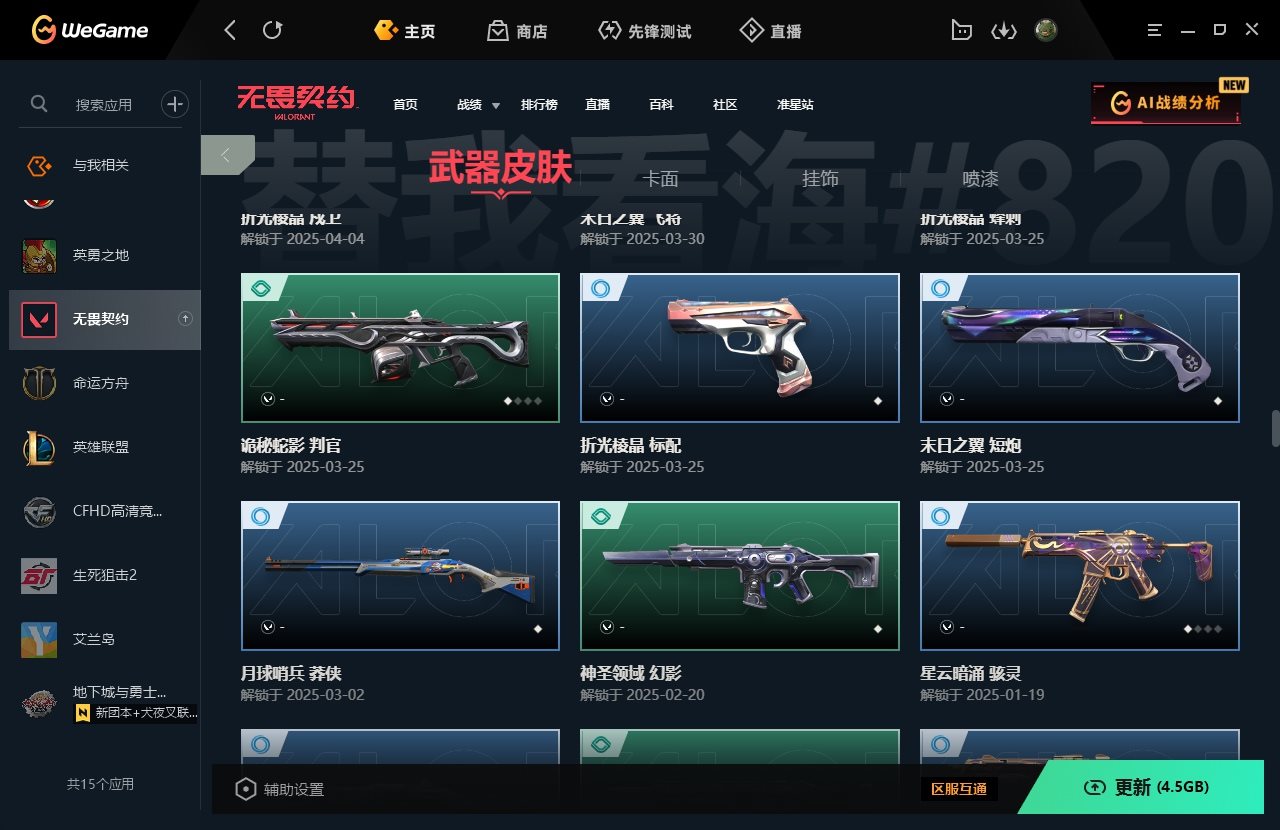Click the refresh page icon
The width and height of the screenshot is (1280, 830).
pyautogui.click(x=272, y=31)
